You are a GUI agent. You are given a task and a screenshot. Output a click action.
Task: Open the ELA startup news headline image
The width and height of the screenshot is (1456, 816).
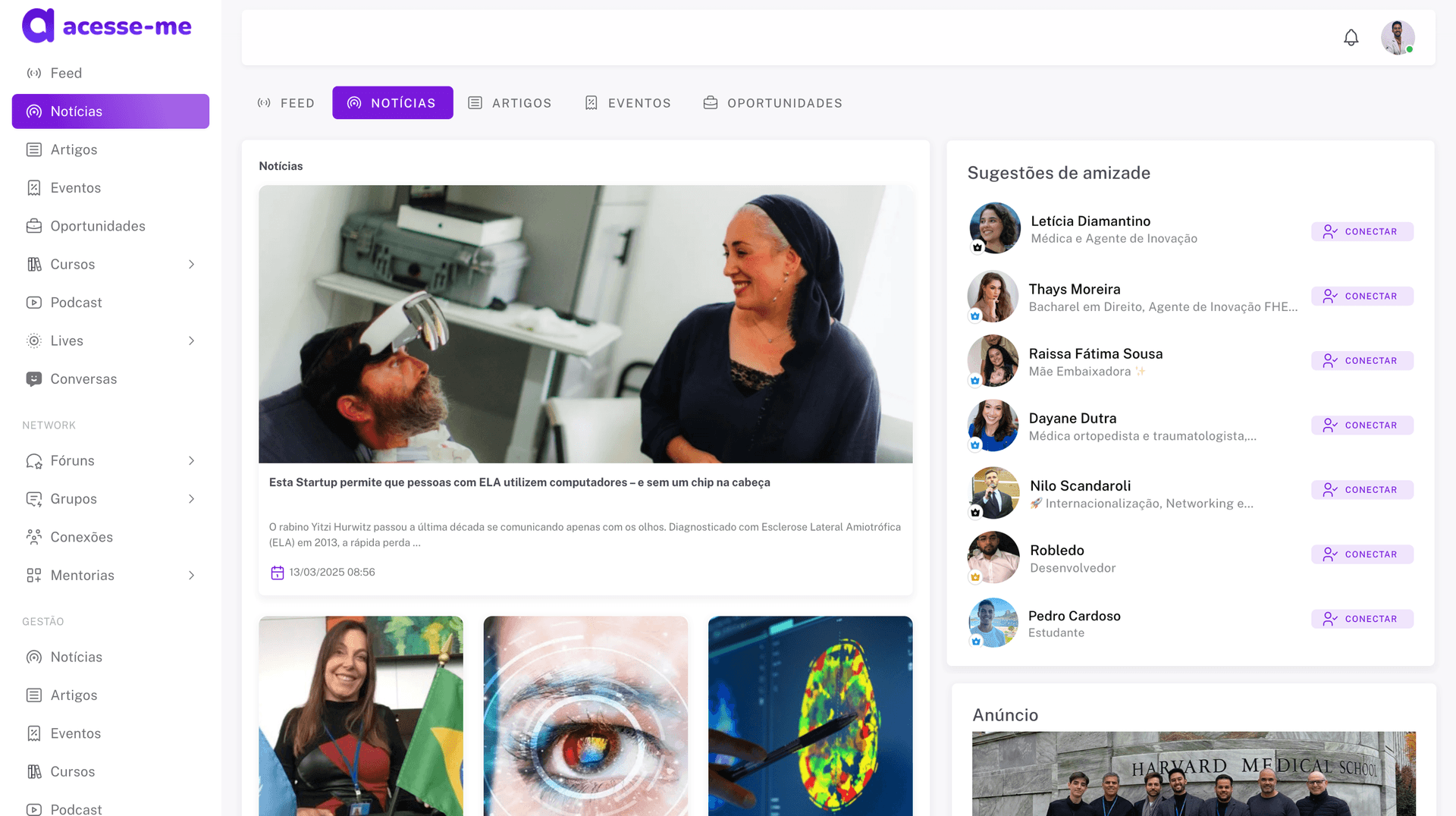click(585, 324)
